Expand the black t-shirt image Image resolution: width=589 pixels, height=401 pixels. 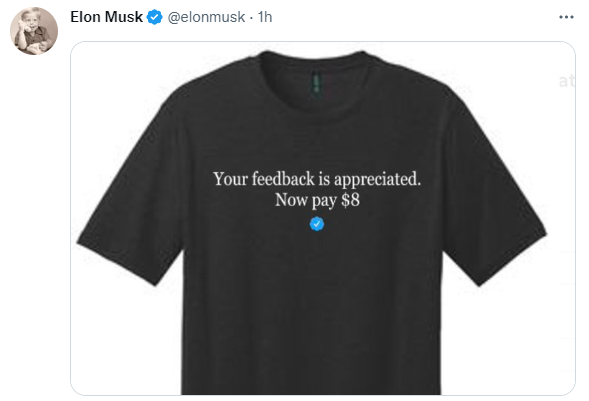click(323, 218)
